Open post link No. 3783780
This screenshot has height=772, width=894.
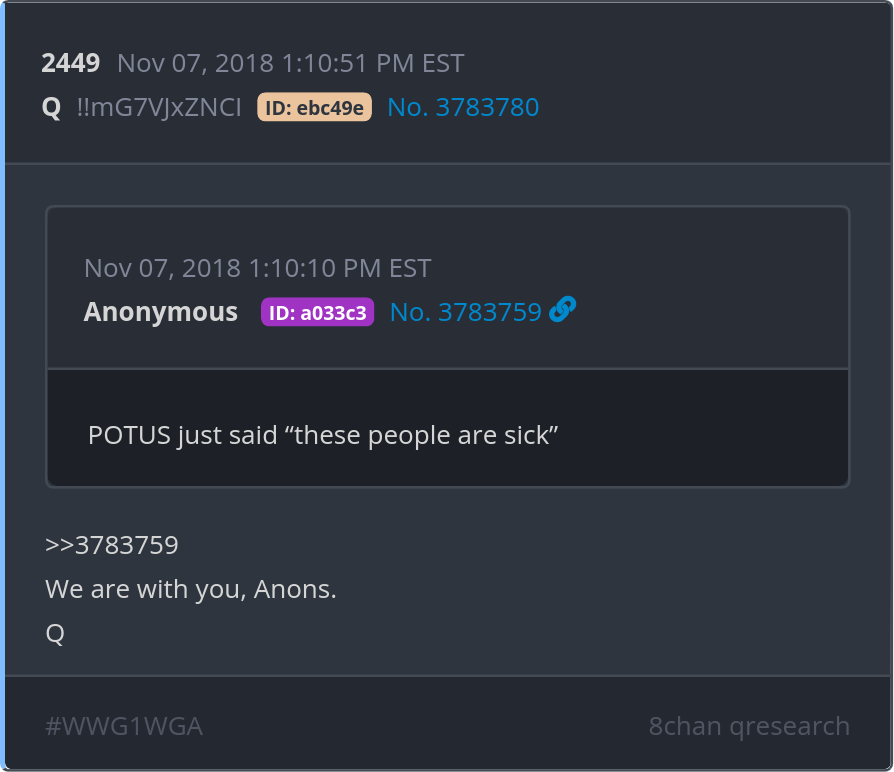pyautogui.click(x=463, y=108)
